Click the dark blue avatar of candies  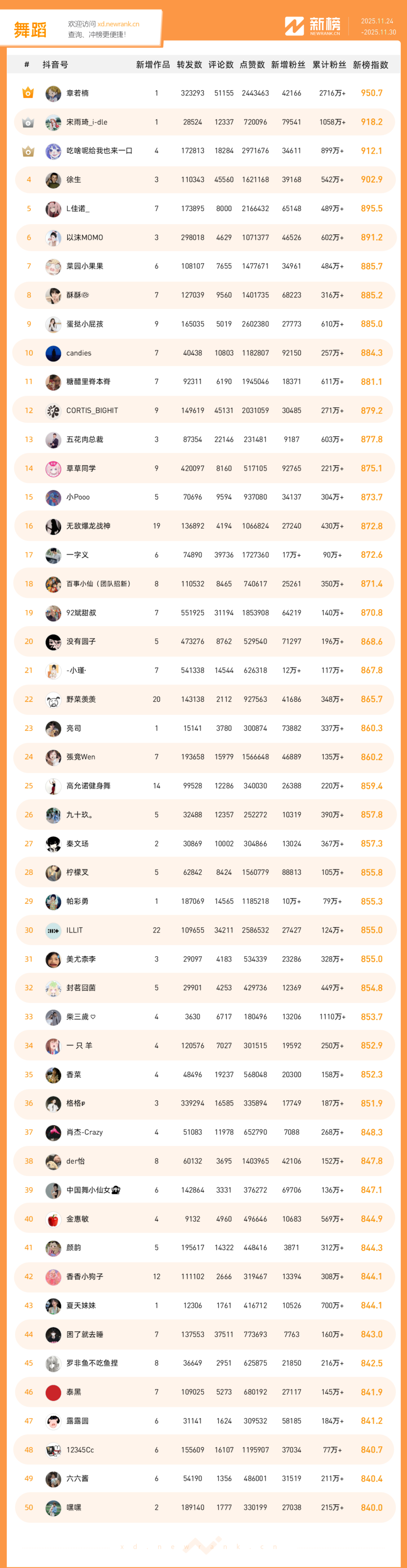(54, 353)
